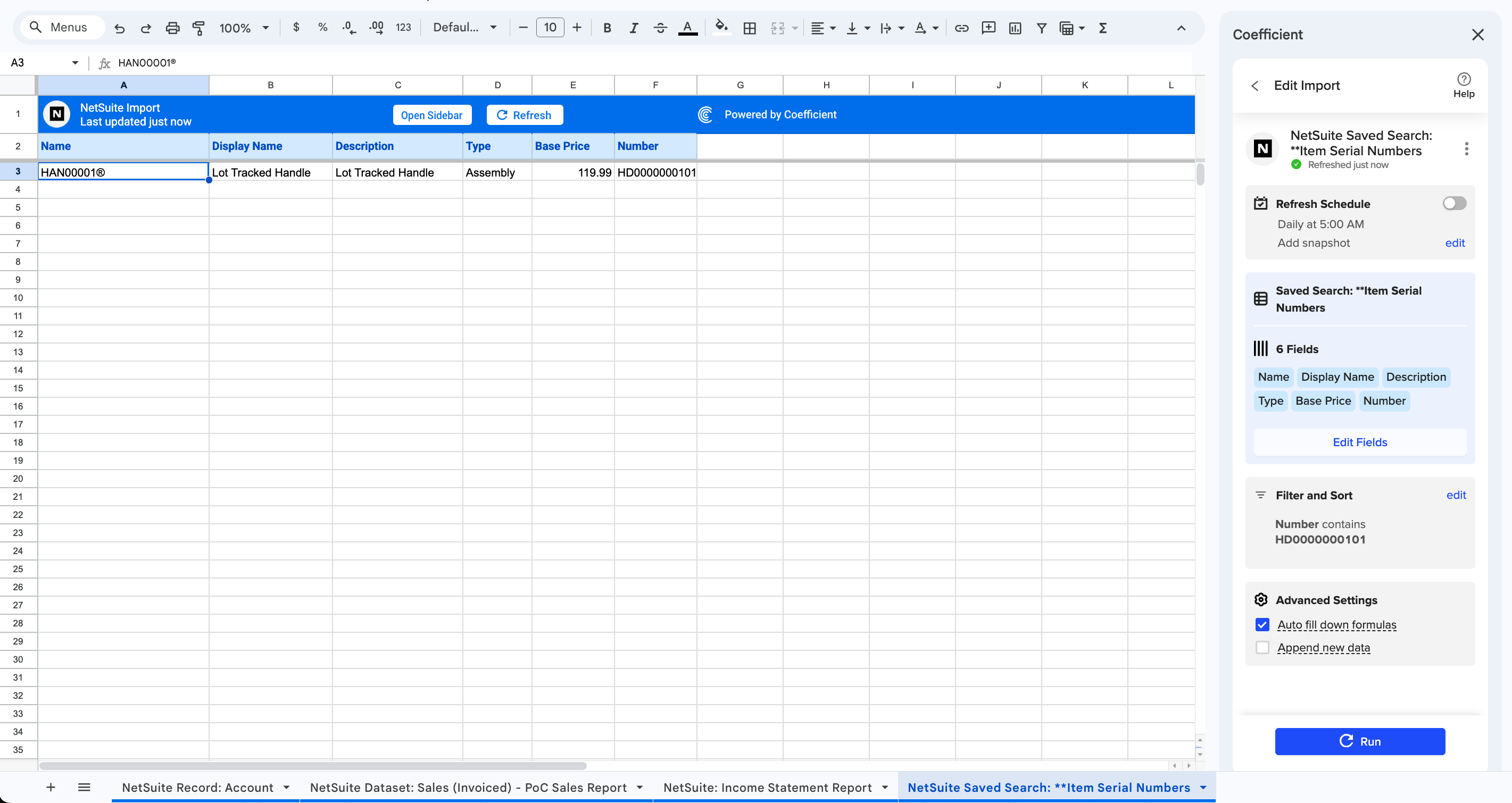Viewport: 1512px width, 803px height.
Task: Open the Menus menu
Action: [x=62, y=27]
